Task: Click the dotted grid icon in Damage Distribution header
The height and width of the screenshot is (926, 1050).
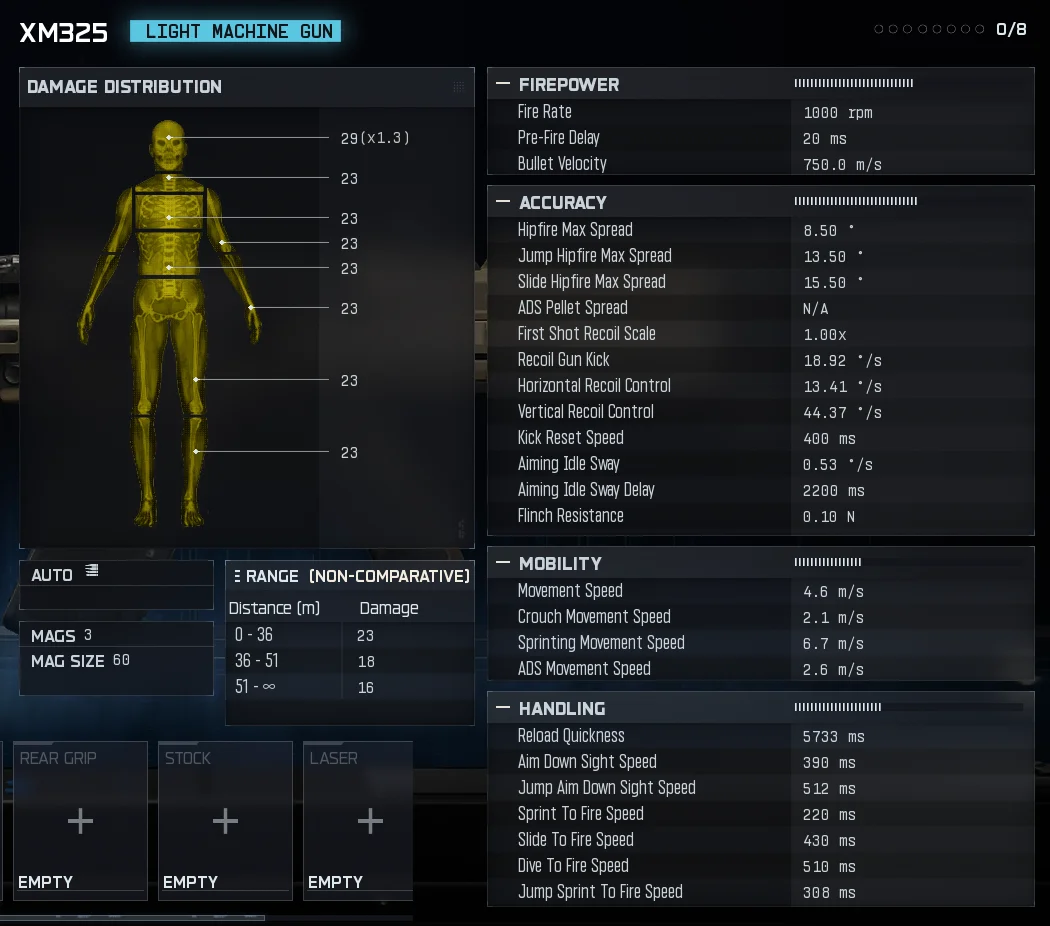Action: 459,87
